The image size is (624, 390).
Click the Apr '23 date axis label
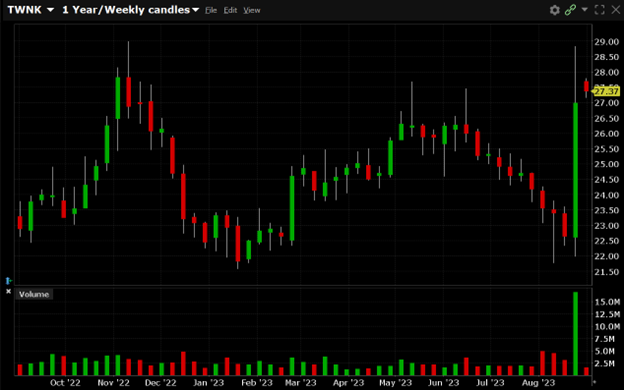348,383
